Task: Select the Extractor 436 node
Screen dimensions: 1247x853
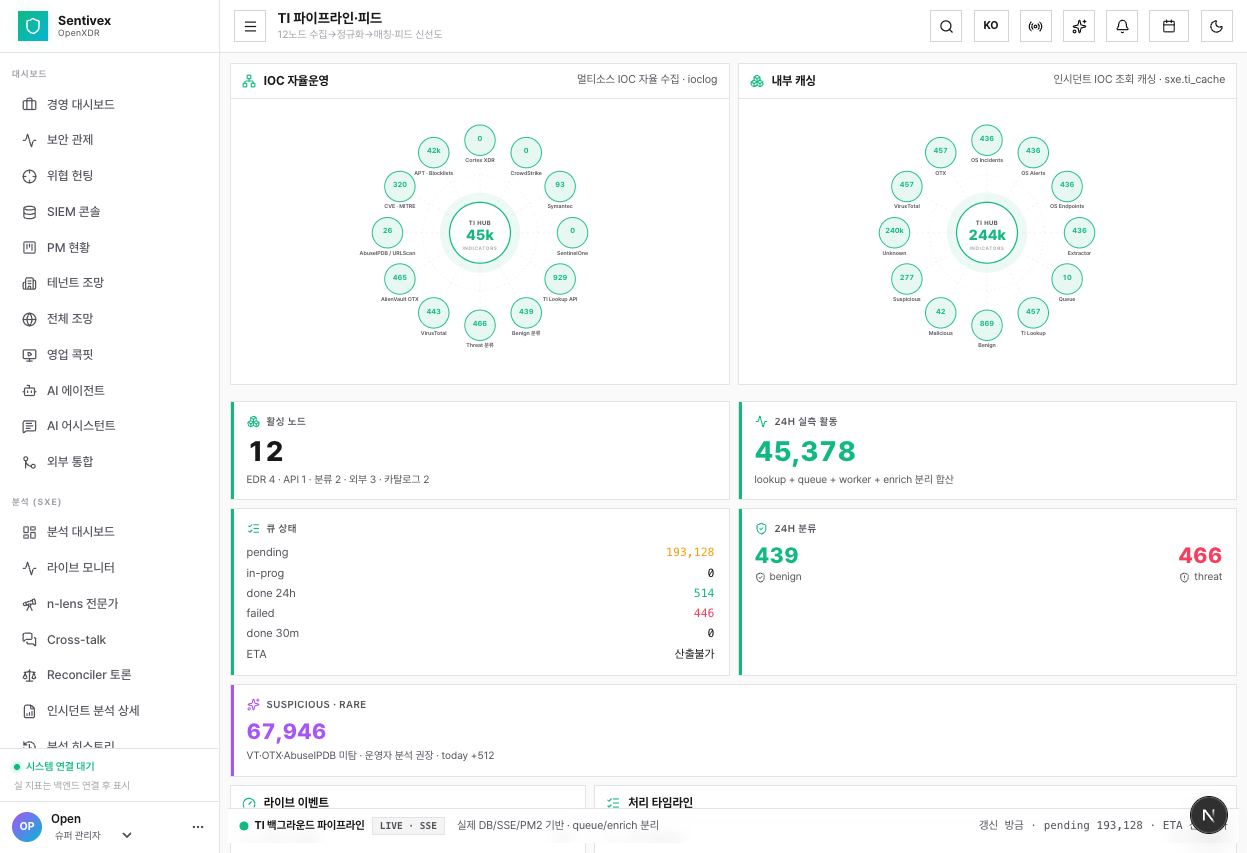Action: click(1079, 232)
